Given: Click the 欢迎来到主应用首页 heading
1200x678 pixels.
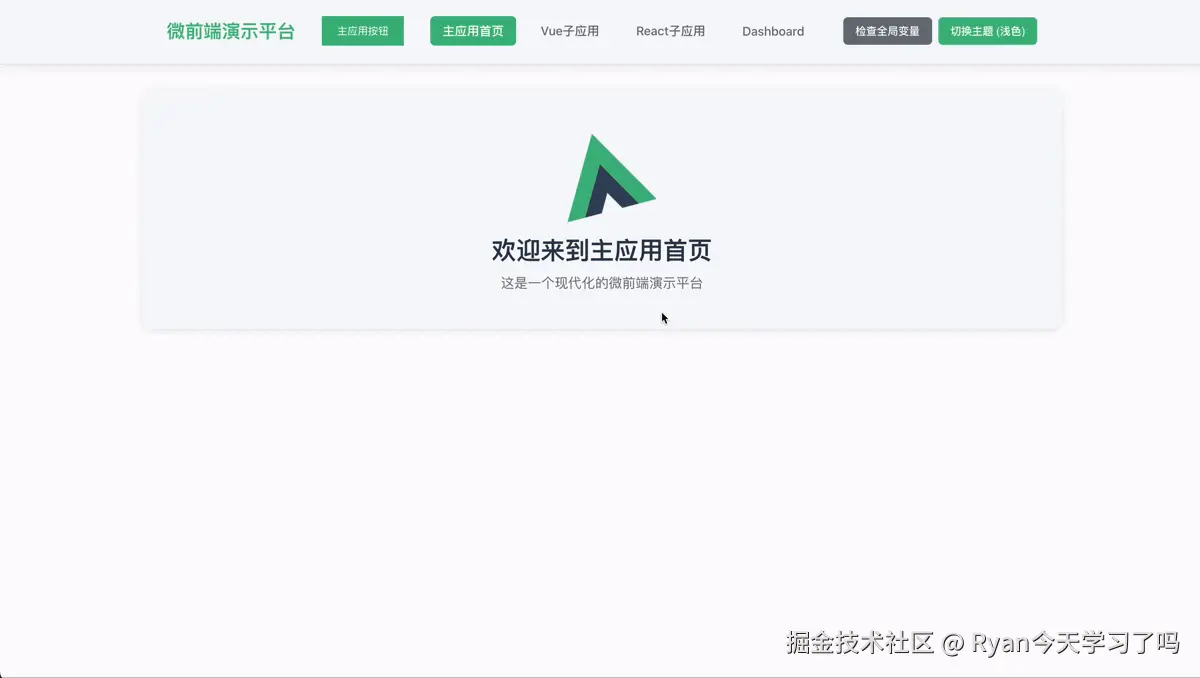Looking at the screenshot, I should [601, 250].
